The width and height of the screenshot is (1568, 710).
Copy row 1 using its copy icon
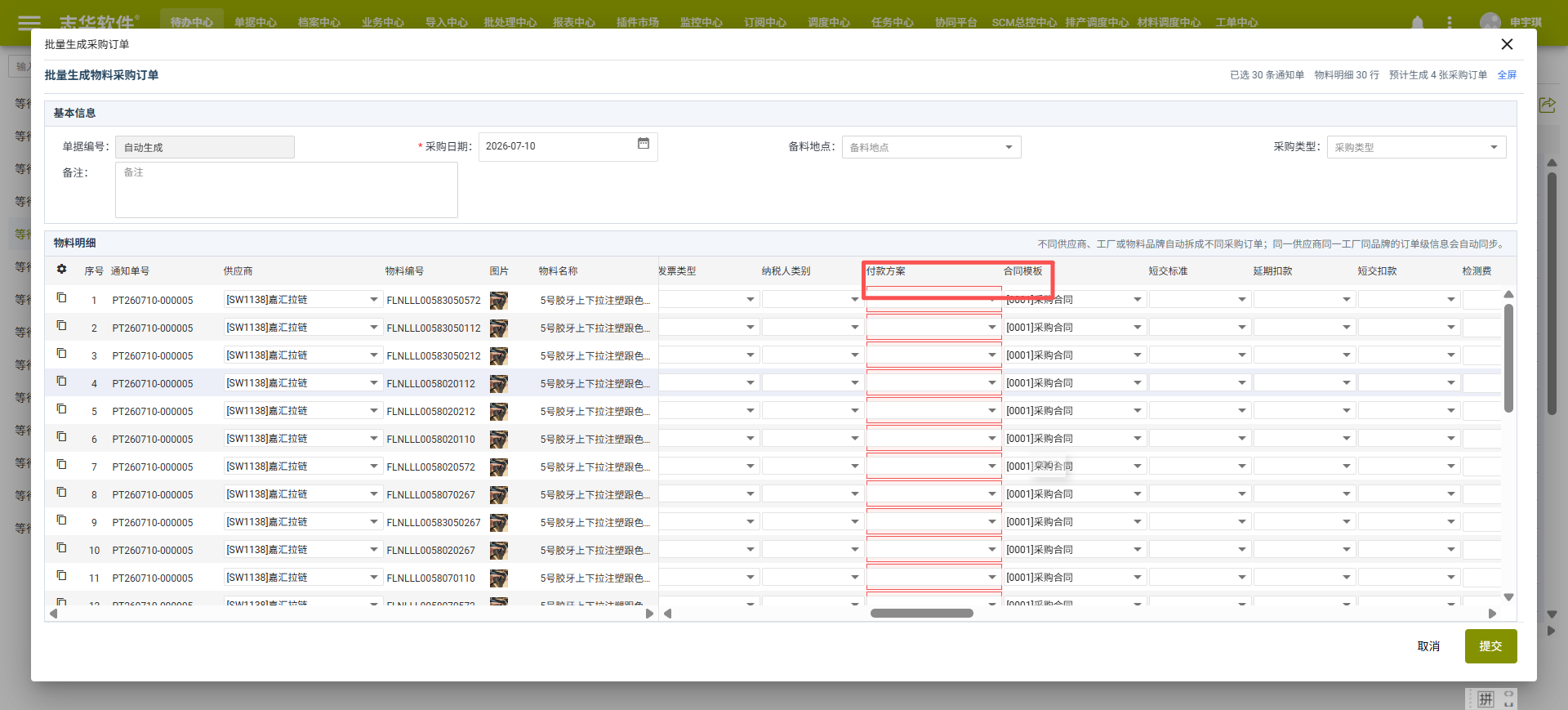pos(61,298)
